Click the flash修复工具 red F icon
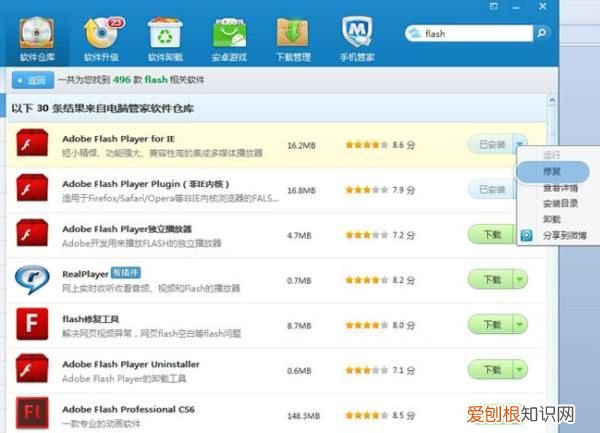 click(x=32, y=324)
